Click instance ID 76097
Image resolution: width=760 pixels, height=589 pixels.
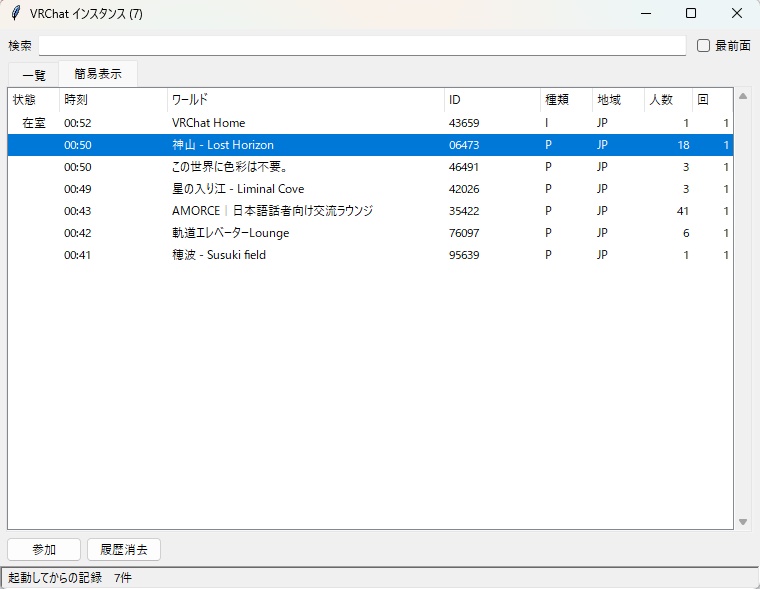point(464,233)
